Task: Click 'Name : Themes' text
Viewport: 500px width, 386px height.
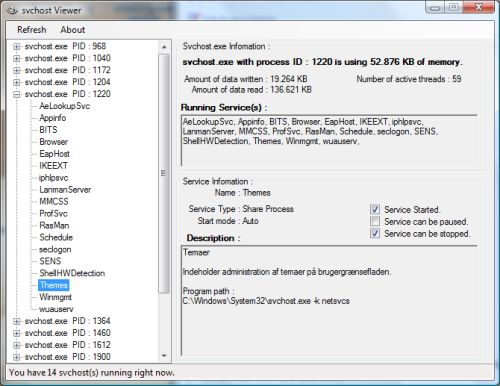Action: [x=243, y=193]
